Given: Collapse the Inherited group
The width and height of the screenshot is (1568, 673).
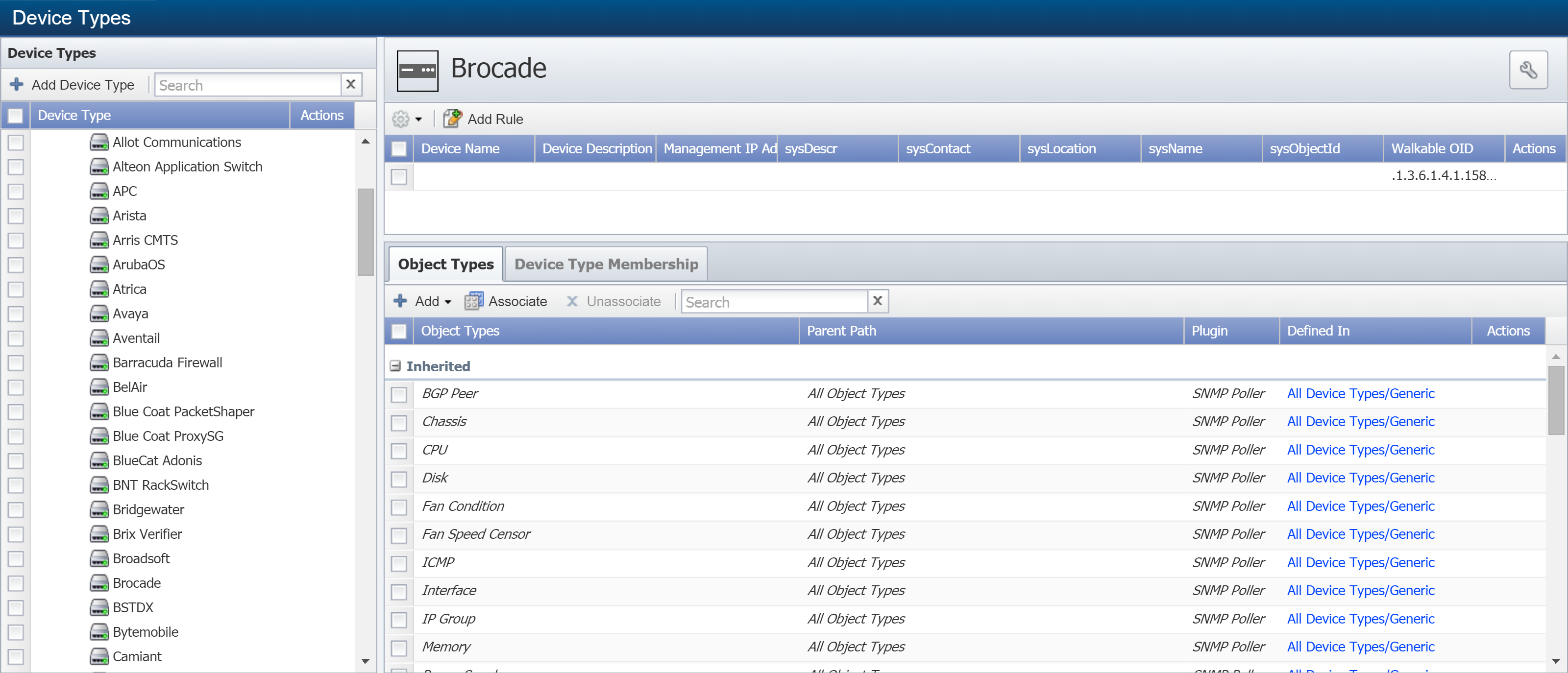Looking at the screenshot, I should click(x=395, y=366).
